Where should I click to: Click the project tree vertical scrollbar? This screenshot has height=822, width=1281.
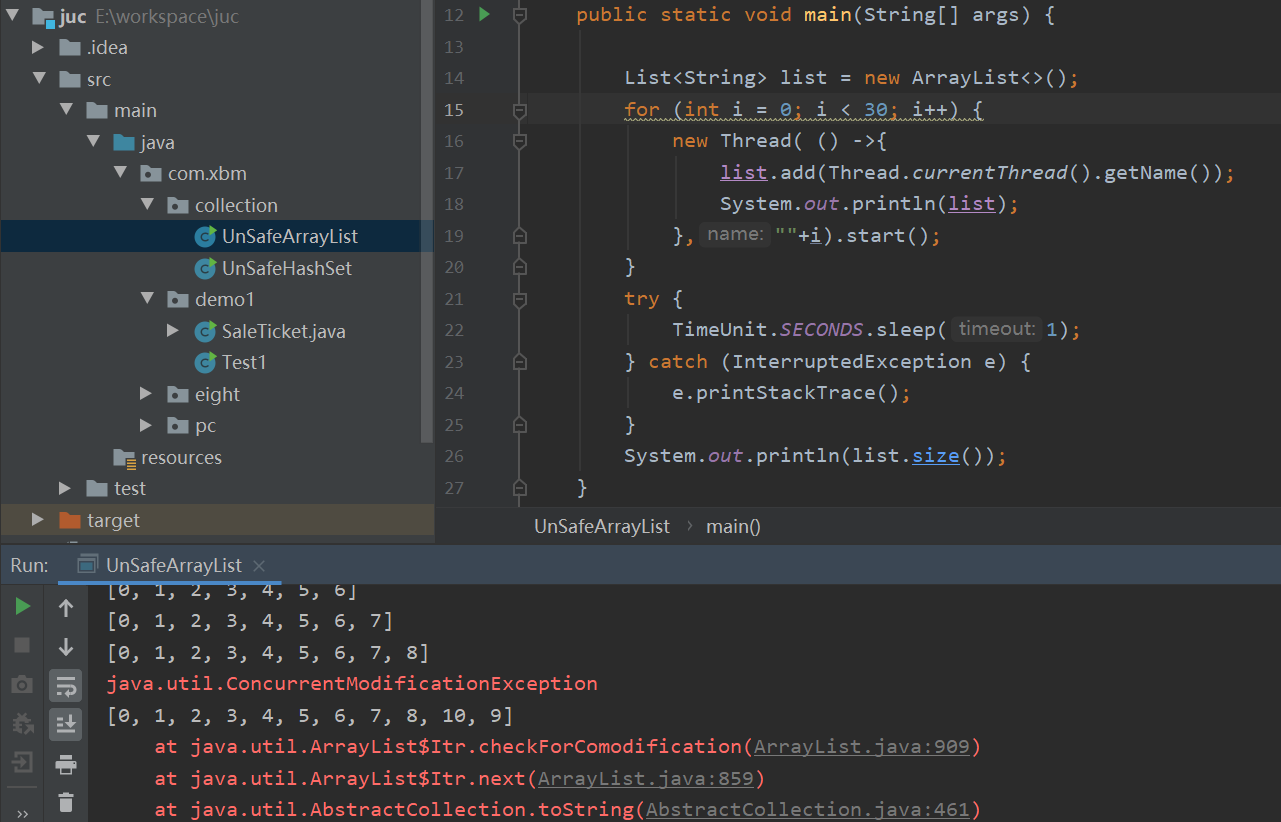click(x=429, y=220)
